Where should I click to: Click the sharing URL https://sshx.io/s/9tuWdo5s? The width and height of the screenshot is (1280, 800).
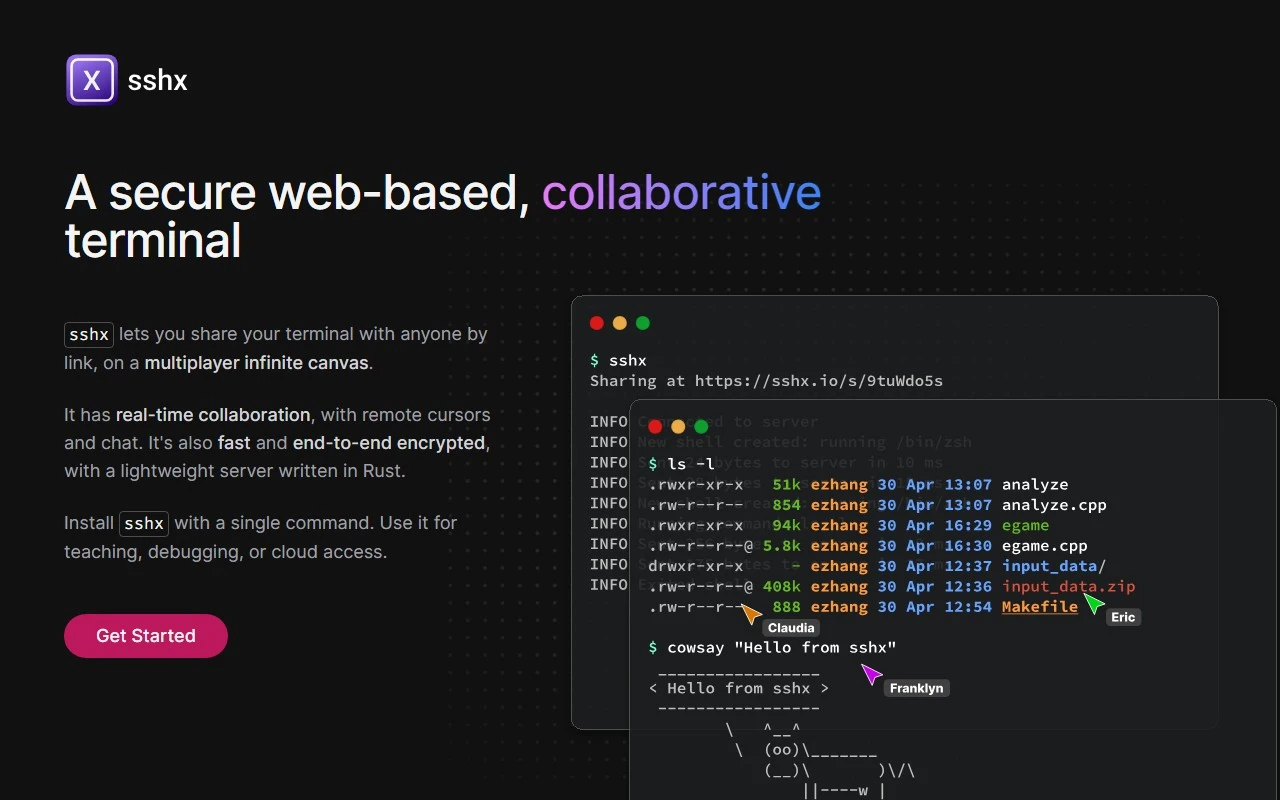pos(819,381)
